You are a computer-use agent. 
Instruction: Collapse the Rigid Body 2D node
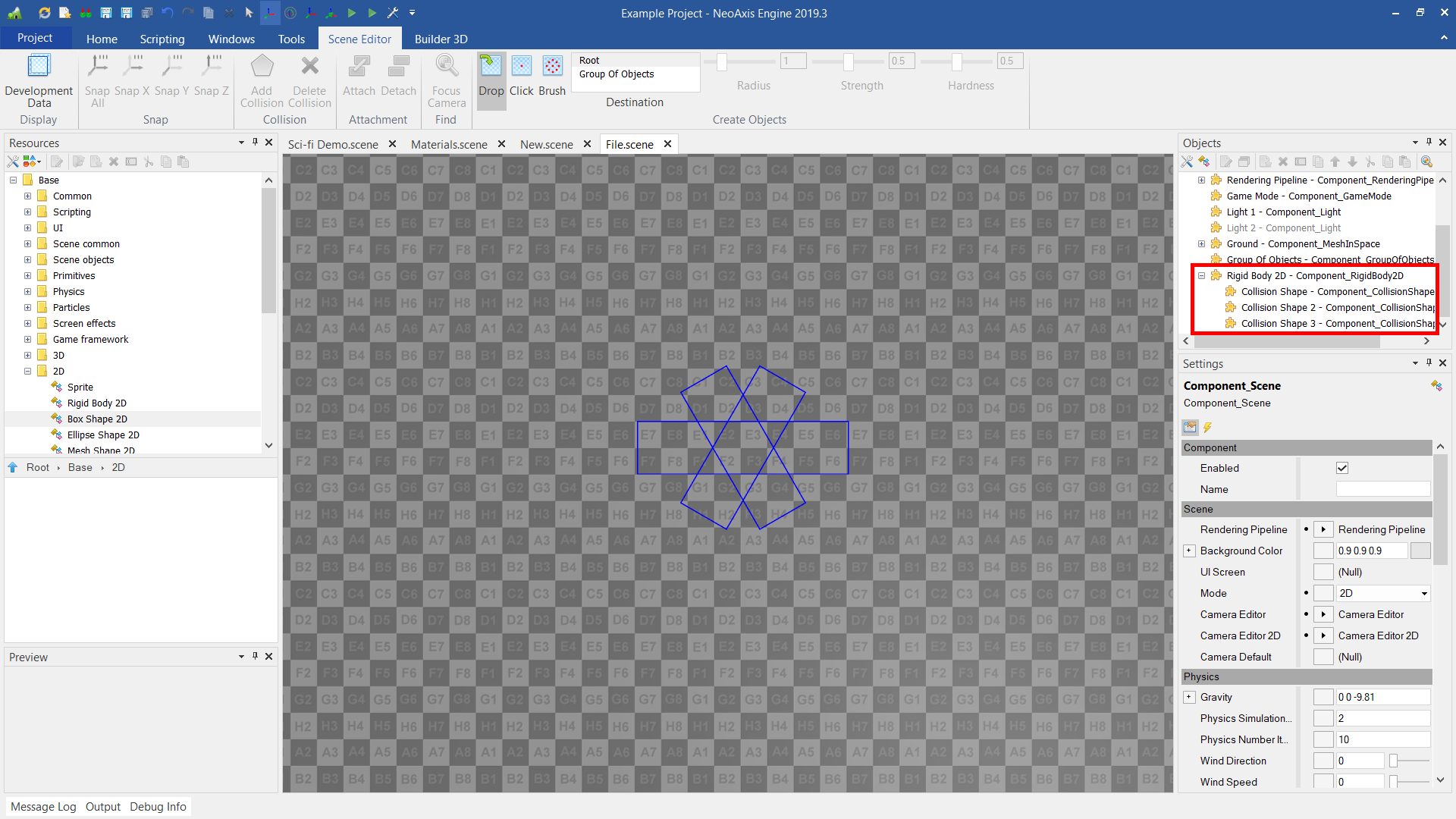point(1202,275)
